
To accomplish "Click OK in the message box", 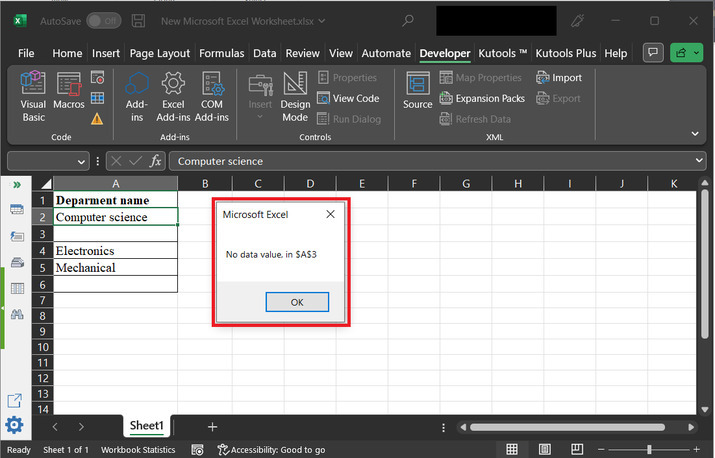I will (297, 302).
